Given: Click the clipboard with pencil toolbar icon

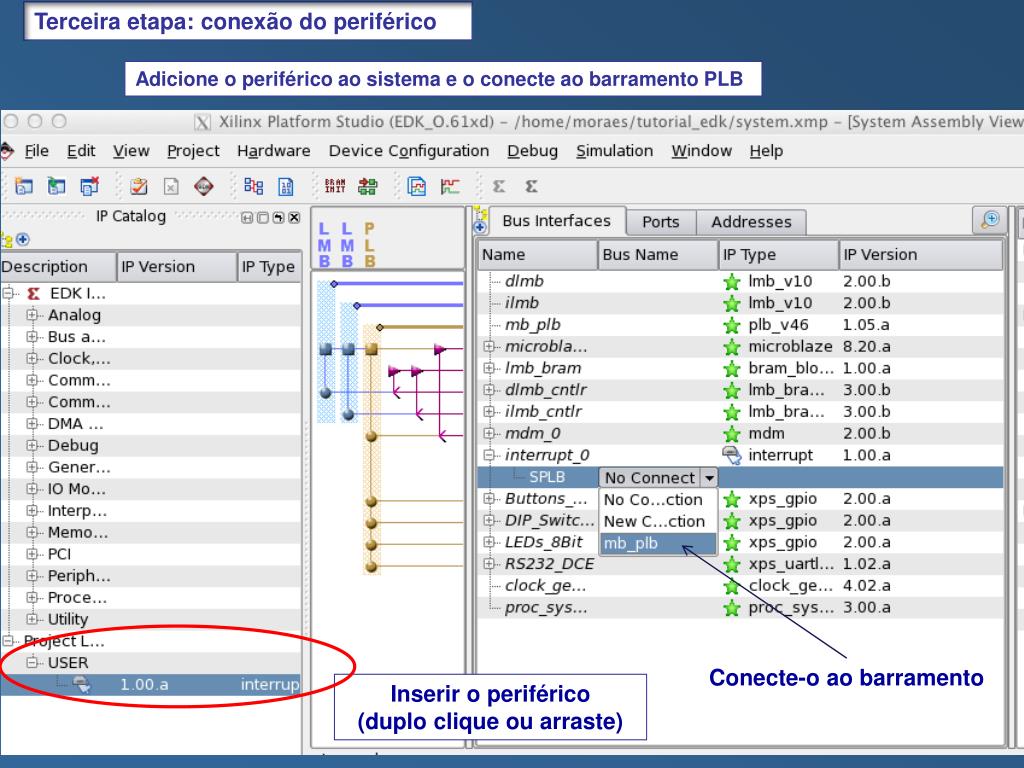Looking at the screenshot, I should click(x=138, y=187).
